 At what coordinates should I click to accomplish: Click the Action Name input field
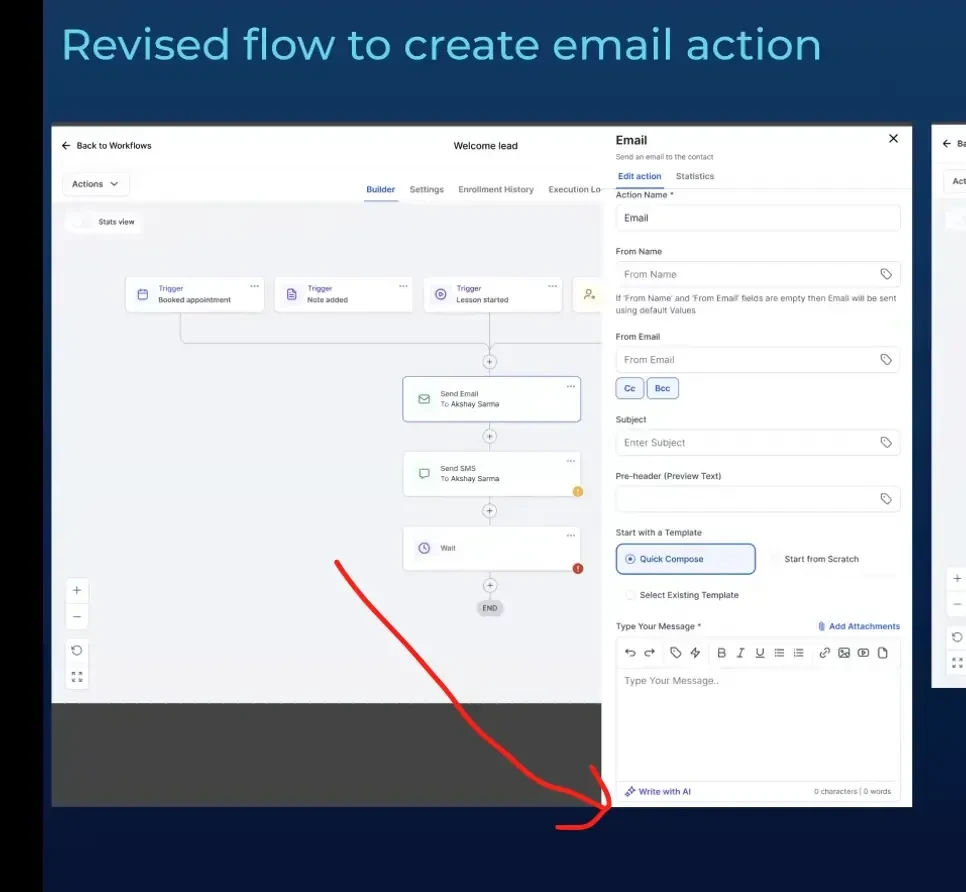tap(758, 218)
